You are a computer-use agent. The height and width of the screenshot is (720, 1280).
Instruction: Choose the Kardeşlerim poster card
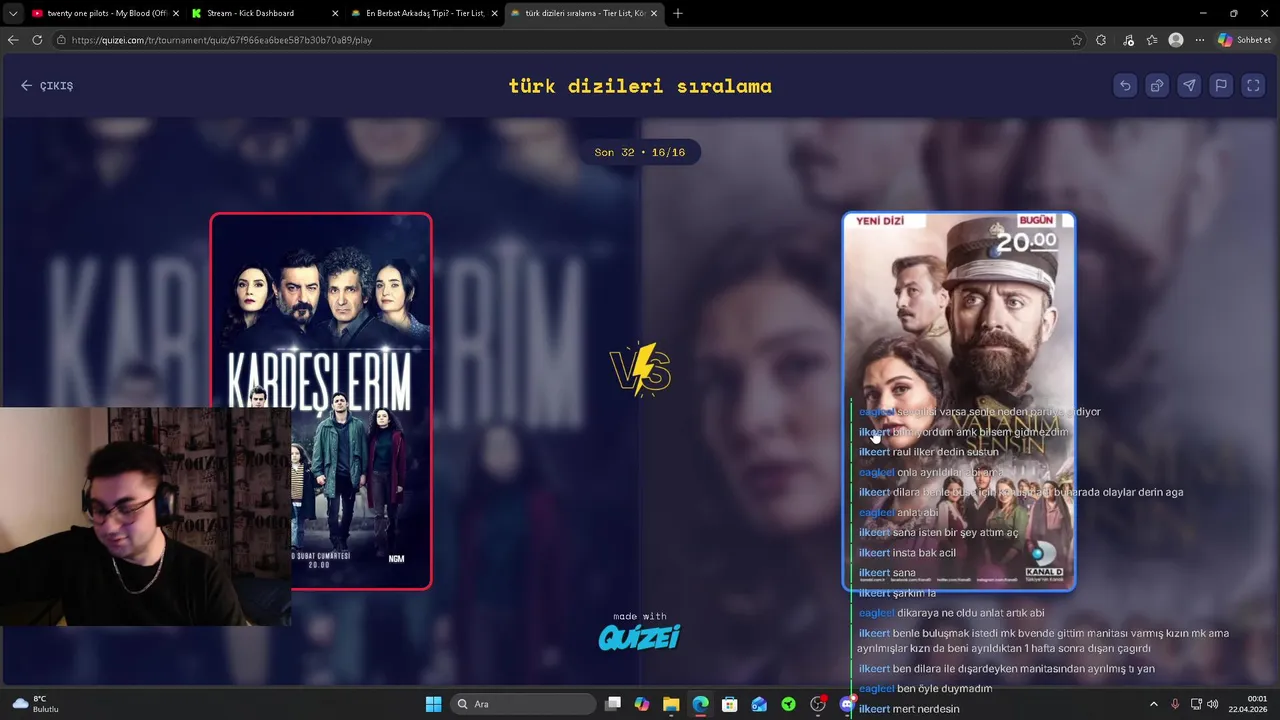[321, 401]
